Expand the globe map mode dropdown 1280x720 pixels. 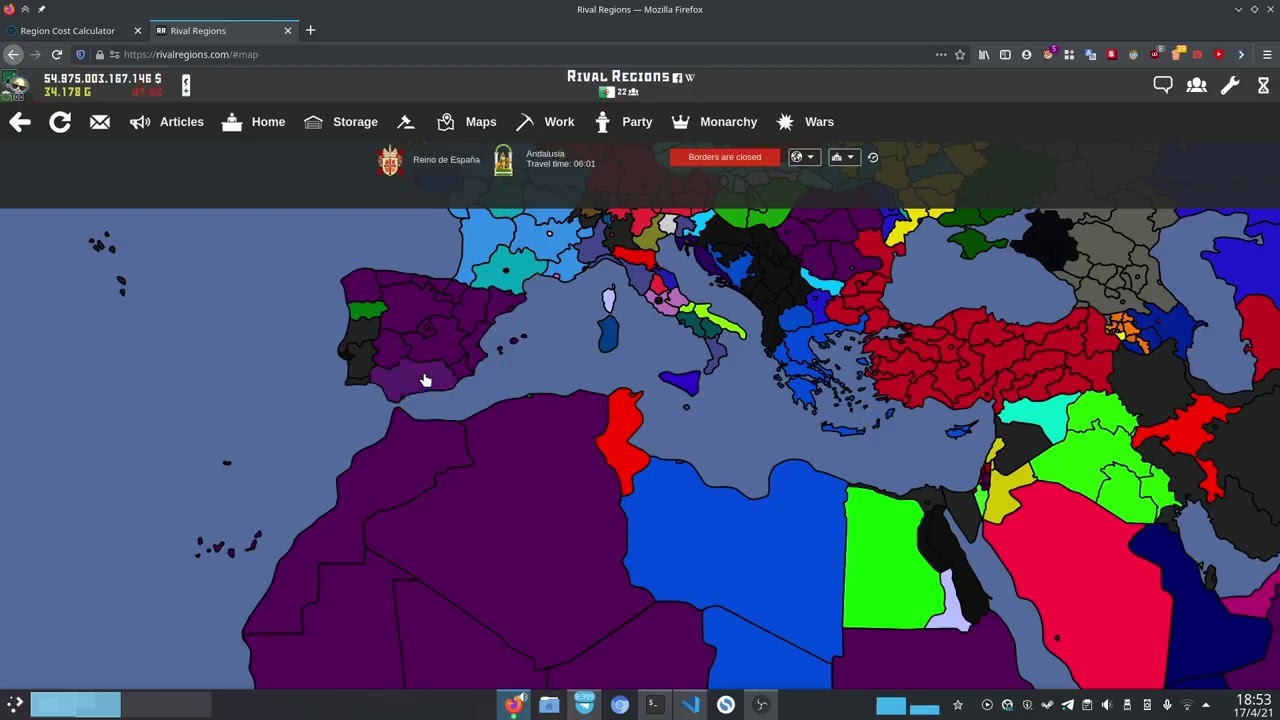coord(804,157)
